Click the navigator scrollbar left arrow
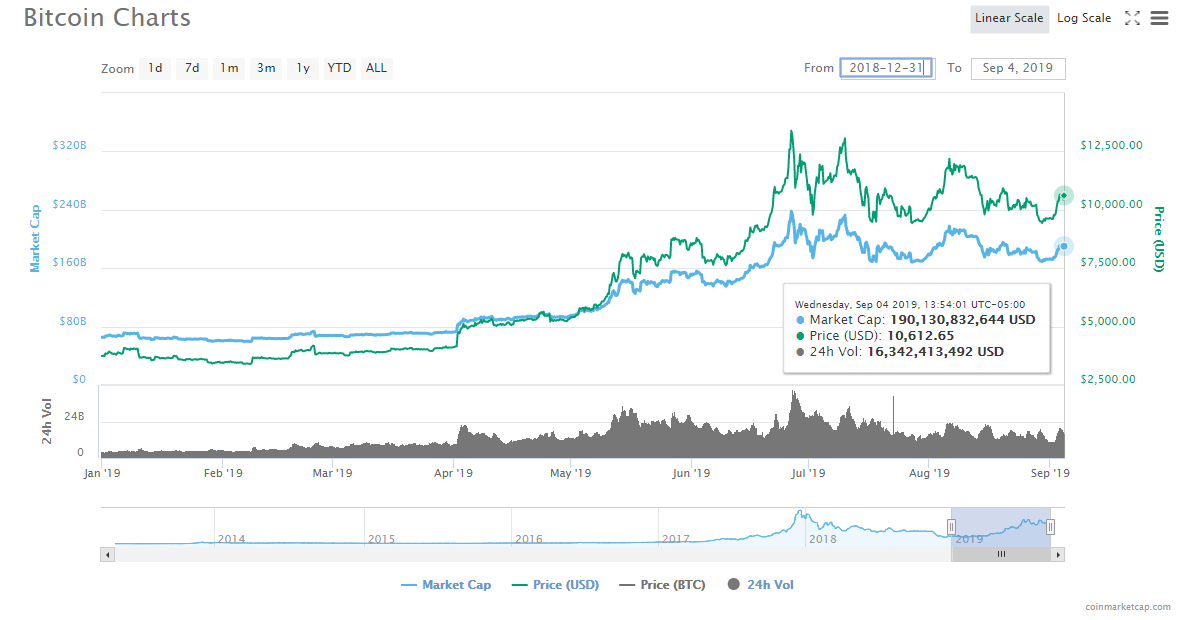 coord(107,553)
